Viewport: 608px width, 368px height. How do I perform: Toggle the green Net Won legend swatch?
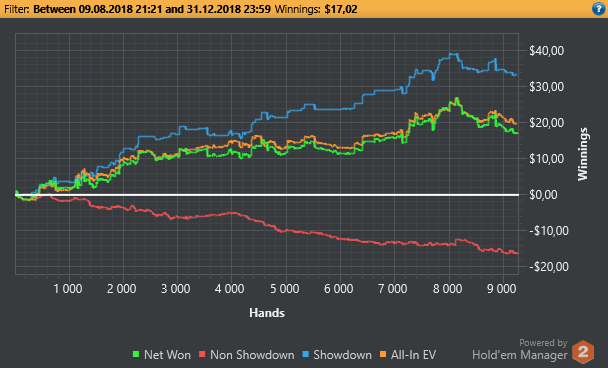point(136,354)
